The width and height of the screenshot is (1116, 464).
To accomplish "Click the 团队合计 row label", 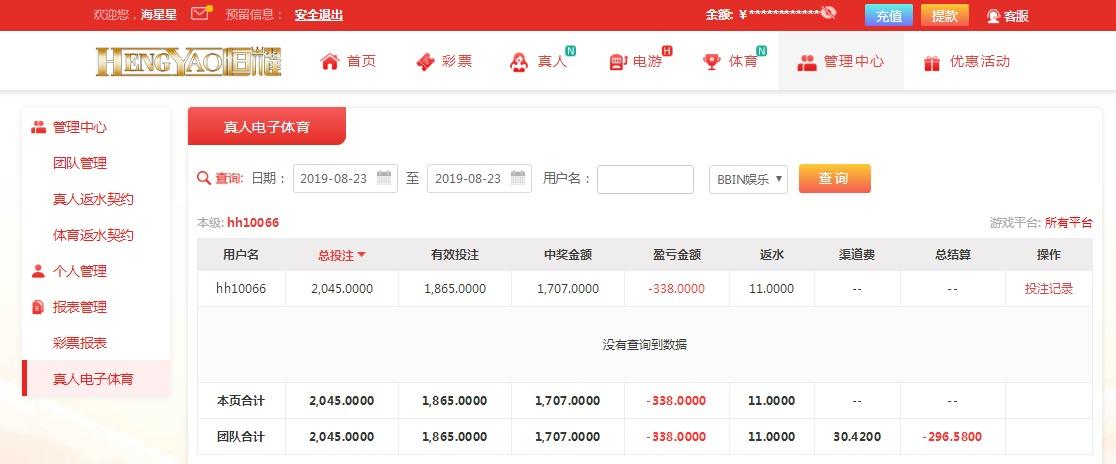I will pyautogui.click(x=241, y=436).
